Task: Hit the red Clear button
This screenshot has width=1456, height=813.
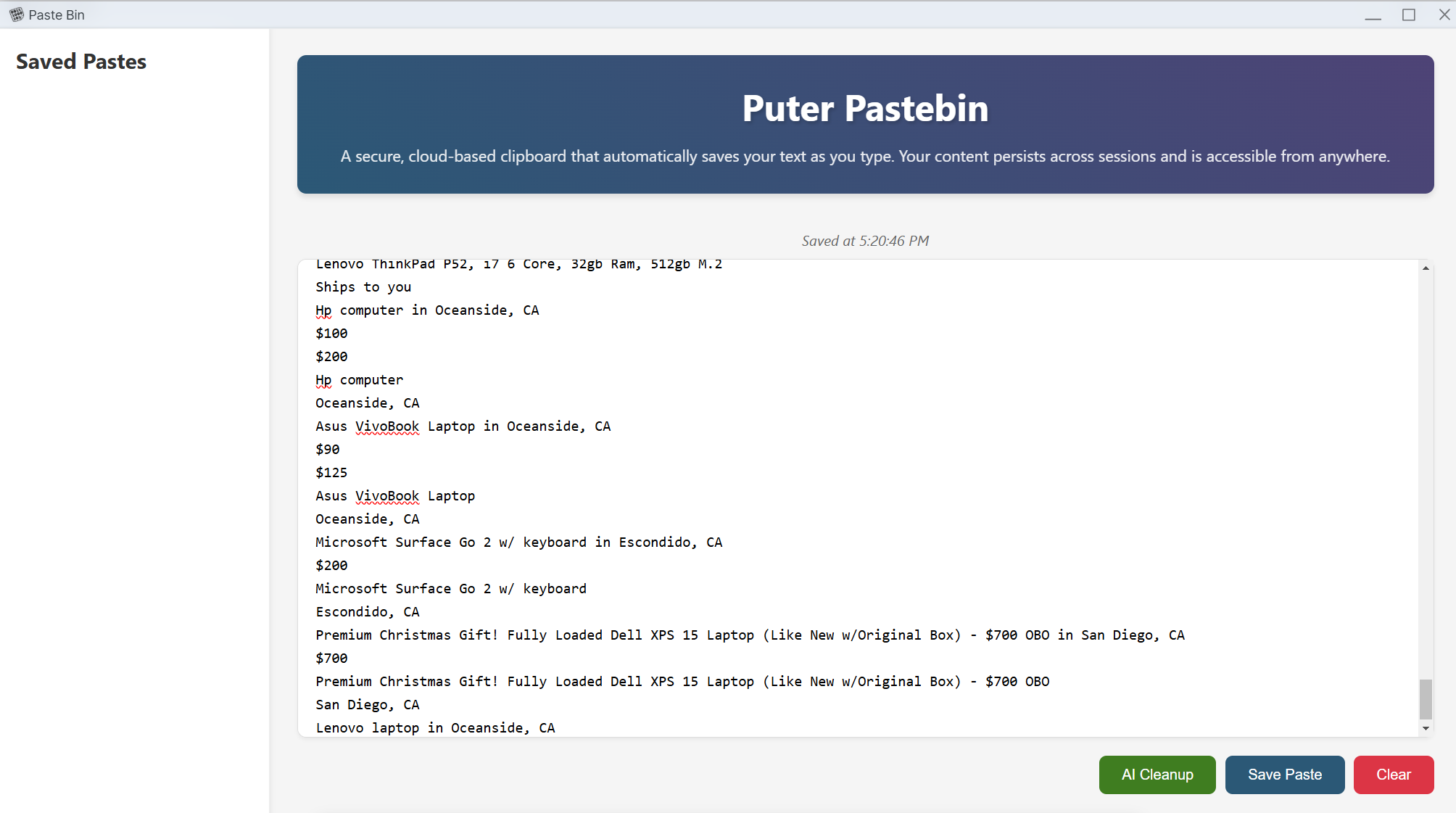Action: click(x=1393, y=775)
